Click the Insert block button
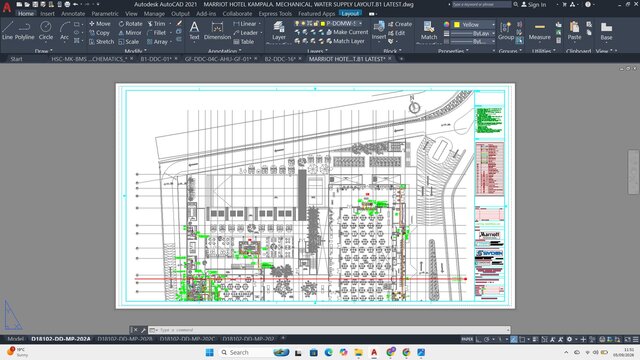Image resolution: width=640 pixels, height=360 pixels. (x=379, y=31)
